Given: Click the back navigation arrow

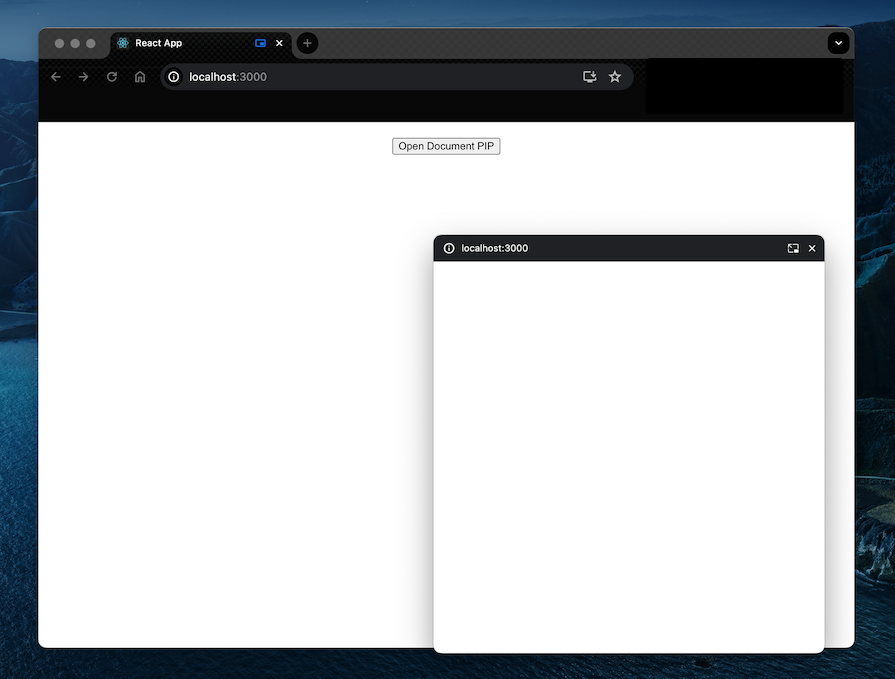Looking at the screenshot, I should coord(55,76).
